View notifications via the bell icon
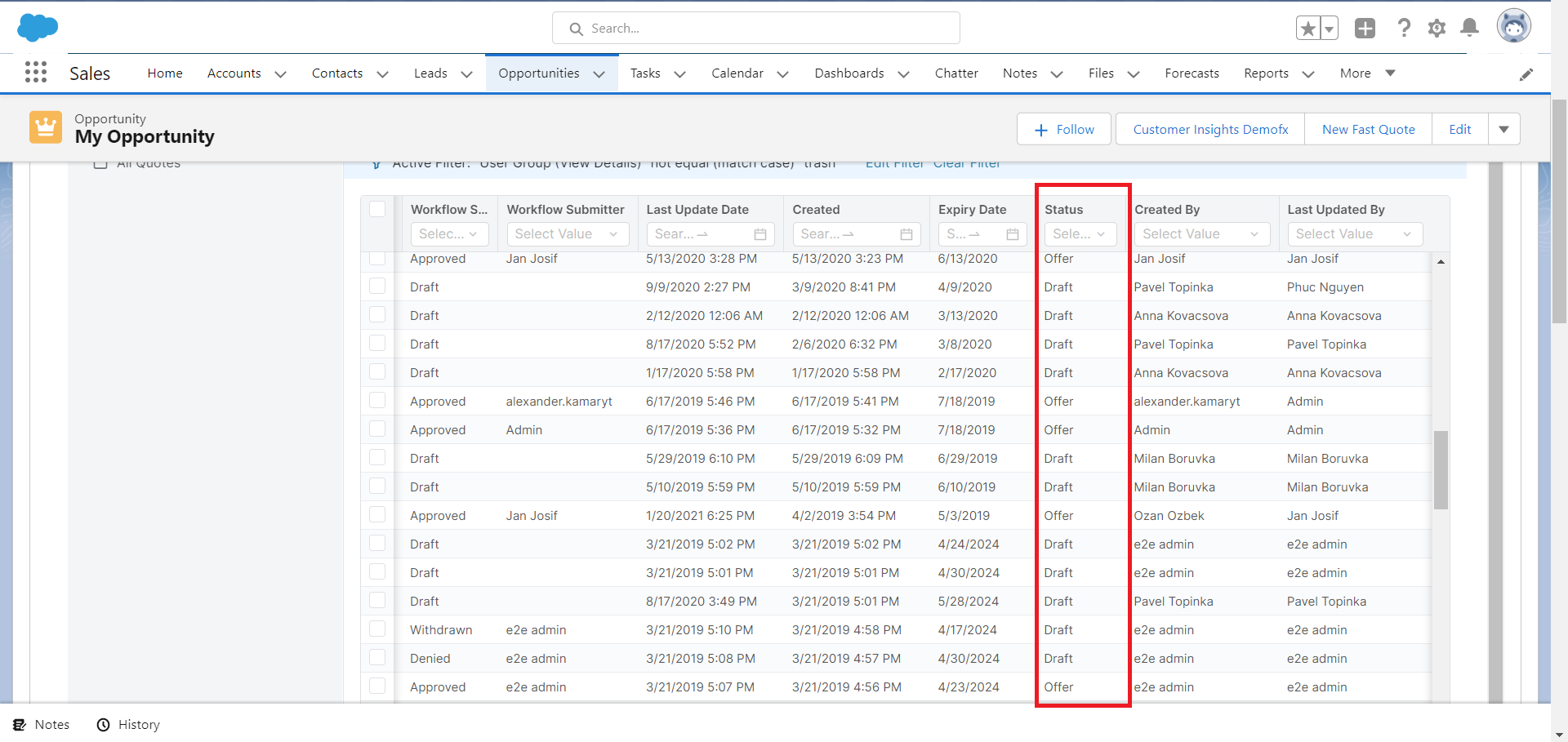This screenshot has height=742, width=1568. (1469, 29)
